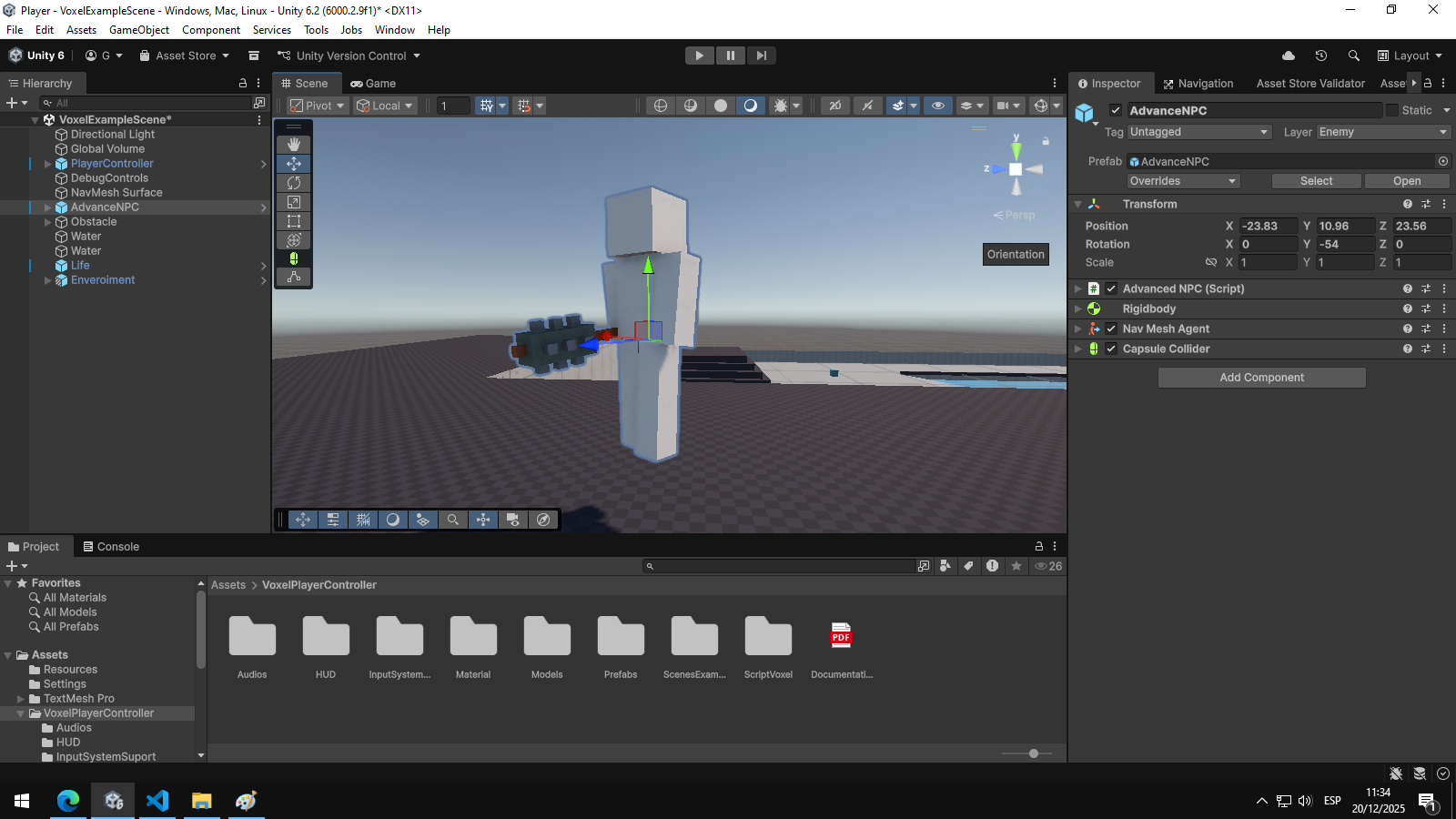Select the Rotate tool in Scene toolbar
1456x819 pixels.
[x=294, y=183]
